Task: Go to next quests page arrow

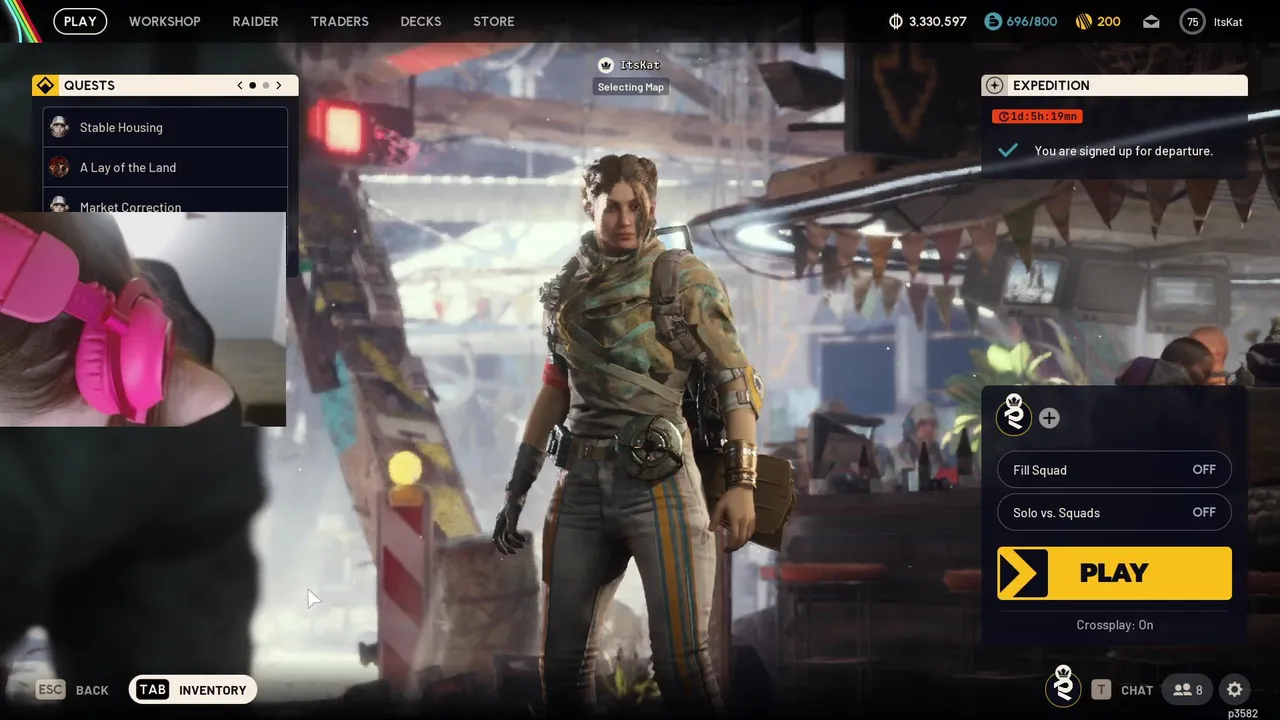Action: 278,85
